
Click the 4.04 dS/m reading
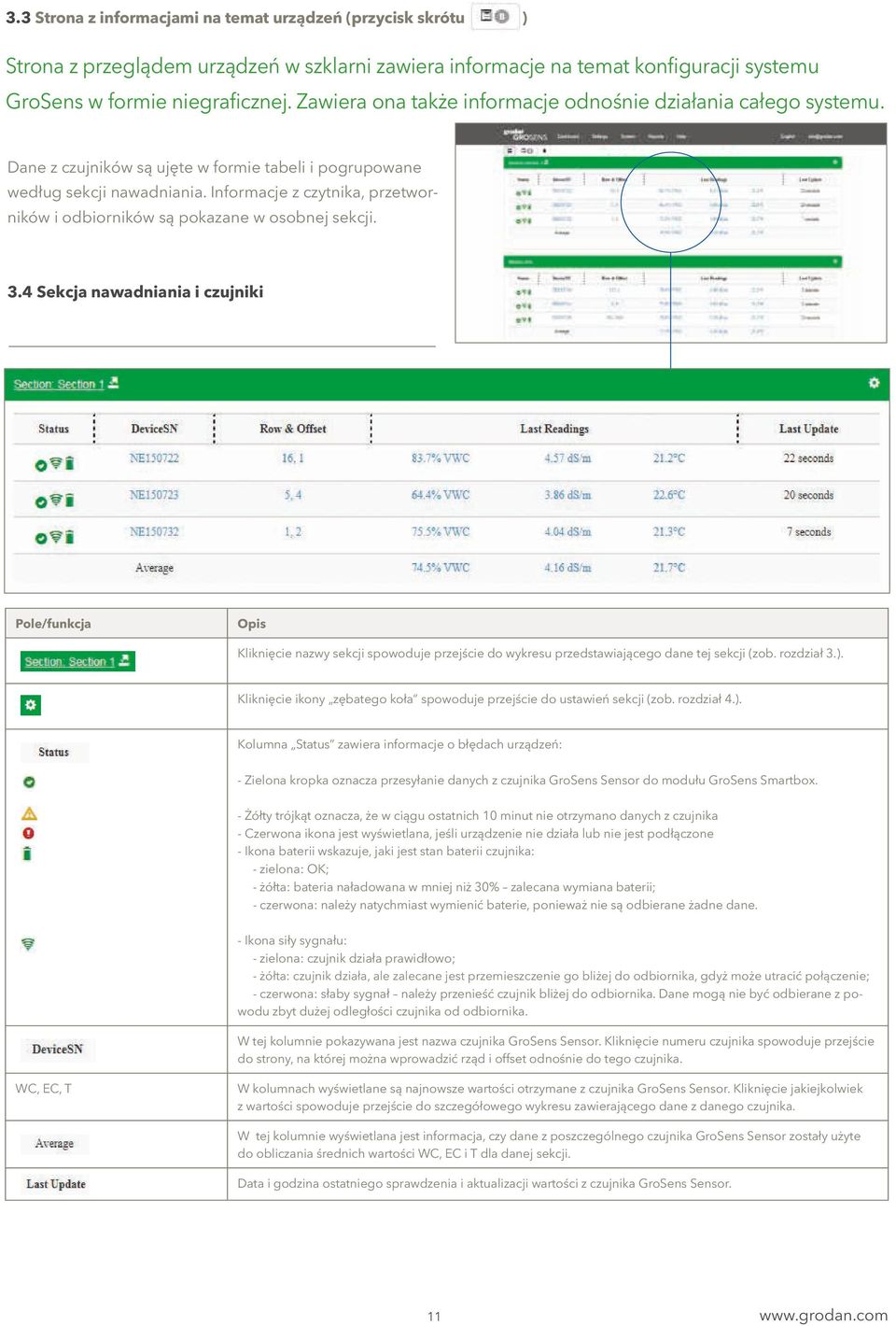[567, 531]
